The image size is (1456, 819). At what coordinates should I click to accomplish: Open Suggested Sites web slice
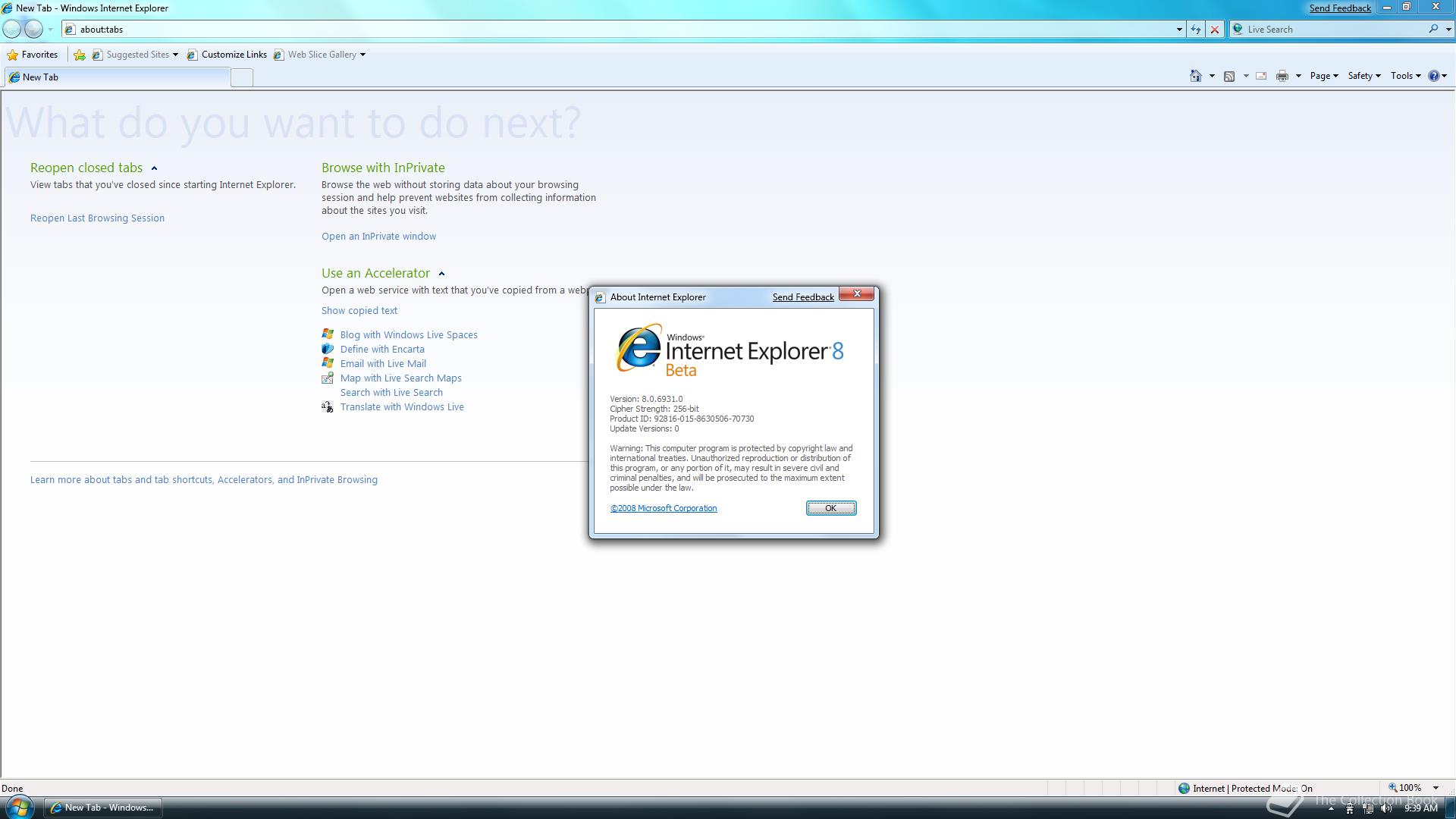coord(135,55)
